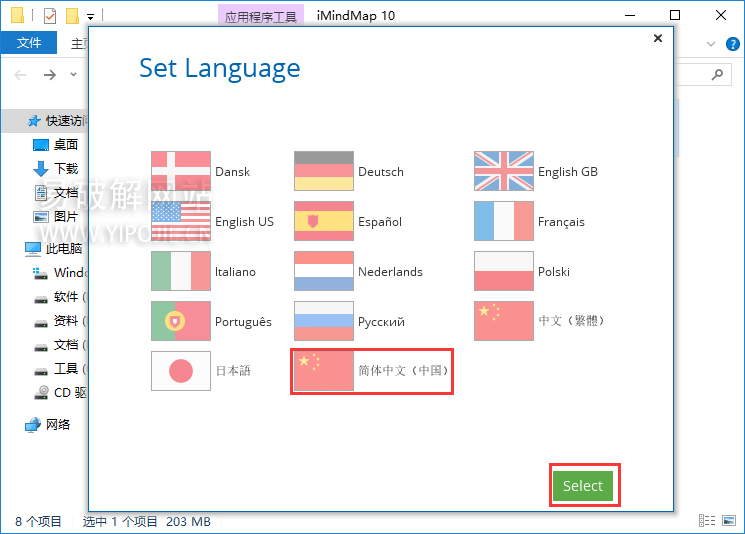Image resolution: width=745 pixels, height=534 pixels.
Task: Switch to the 应用程序工具 ribbon tab
Action: [x=260, y=16]
